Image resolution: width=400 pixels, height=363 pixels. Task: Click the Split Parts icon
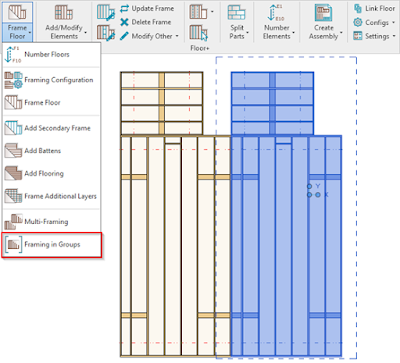237,13
